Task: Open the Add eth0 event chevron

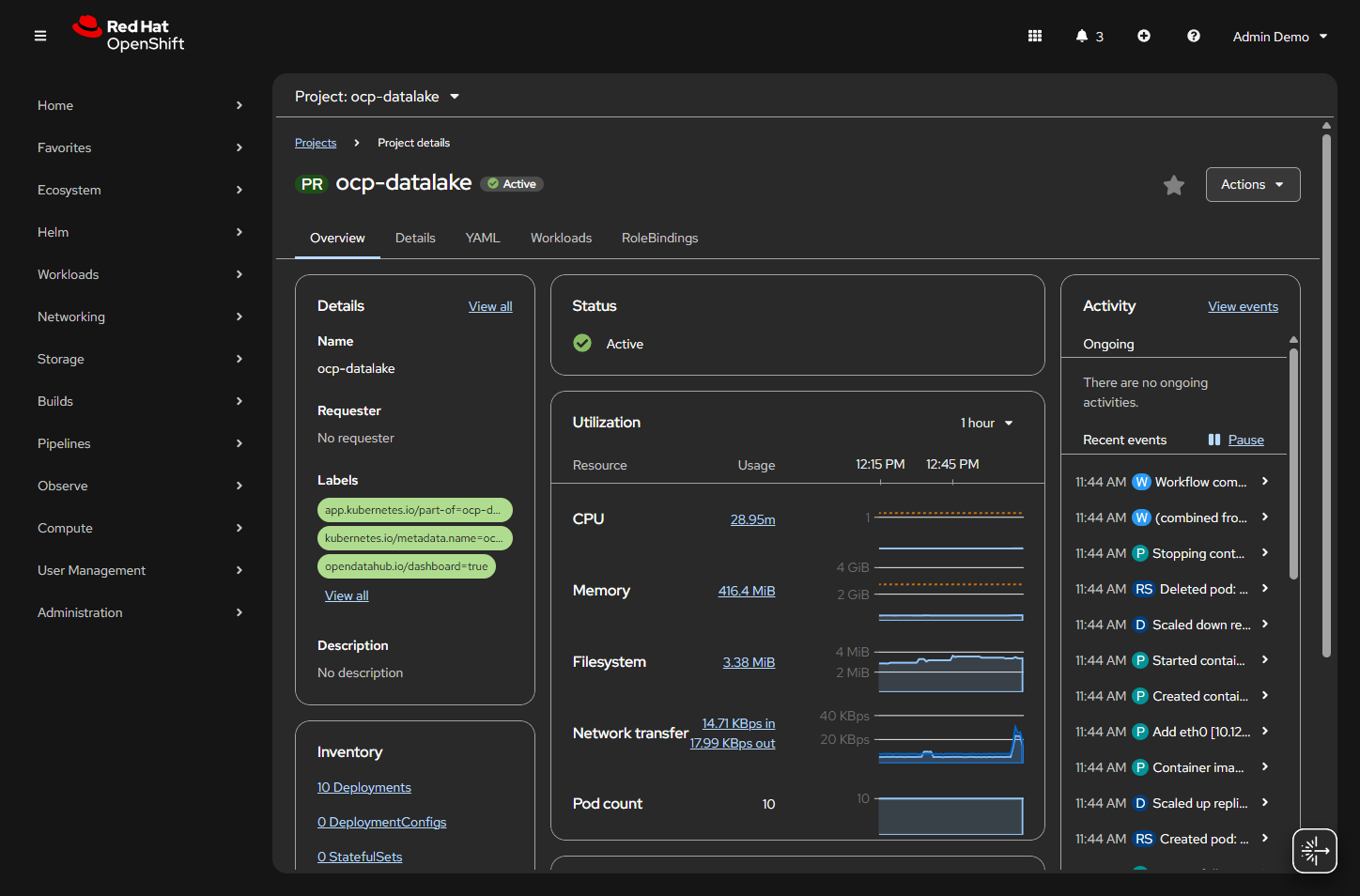Action: click(1265, 731)
